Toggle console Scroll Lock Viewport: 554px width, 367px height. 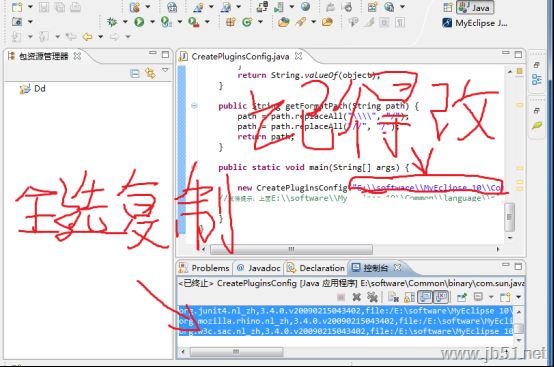(409, 297)
